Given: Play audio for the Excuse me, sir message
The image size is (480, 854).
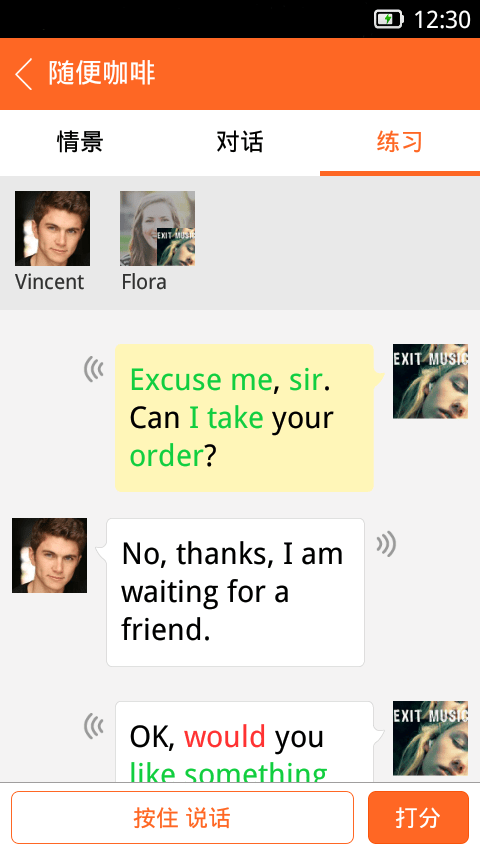Looking at the screenshot, I should (94, 369).
